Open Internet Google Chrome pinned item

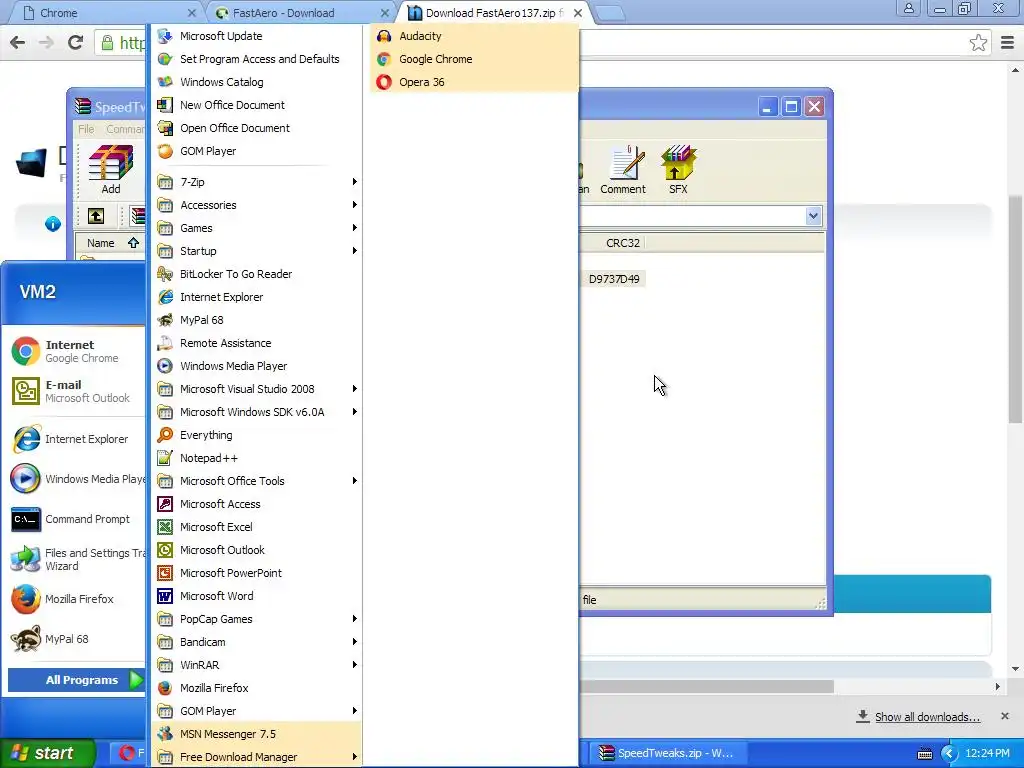pos(75,351)
